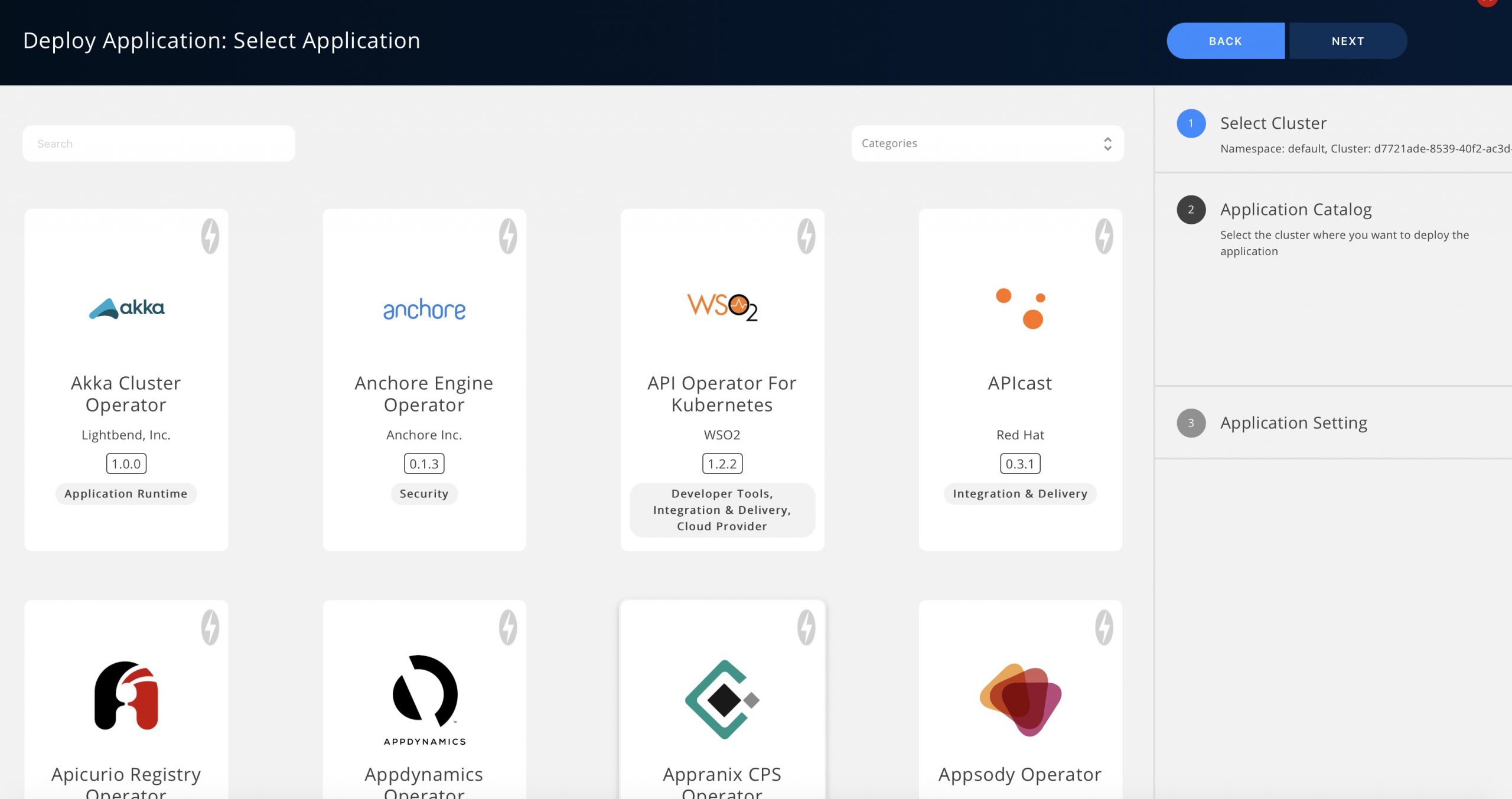Open step 3 Application Setting

1293,423
